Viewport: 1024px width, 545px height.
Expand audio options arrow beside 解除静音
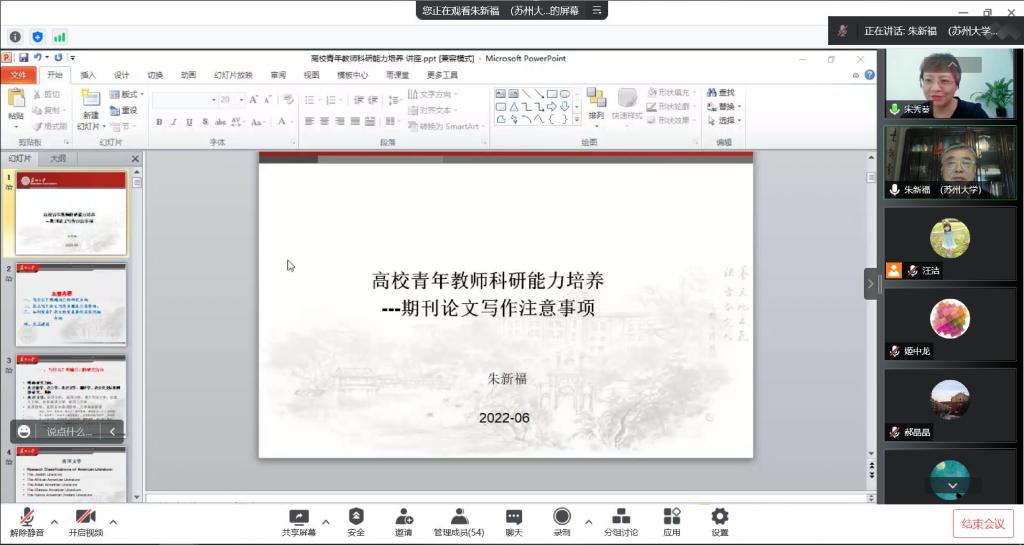(54, 521)
